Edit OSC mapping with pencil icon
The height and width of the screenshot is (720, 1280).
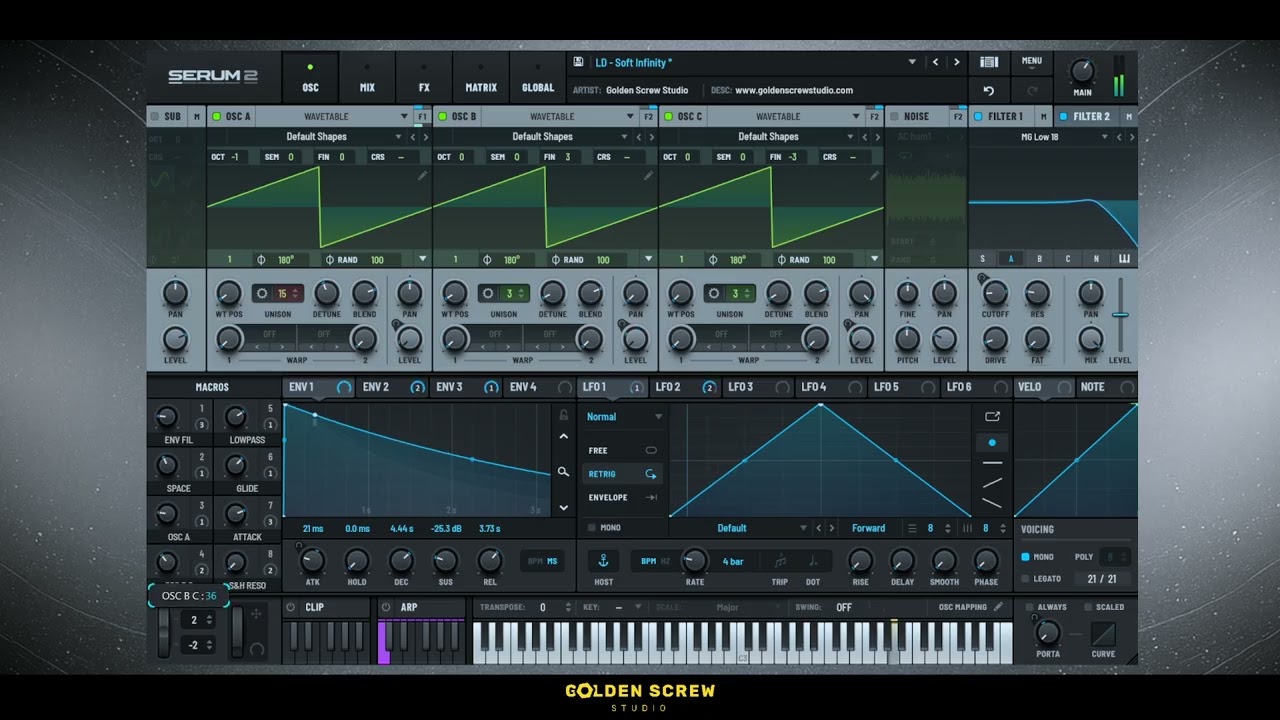pyautogui.click(x=998, y=607)
